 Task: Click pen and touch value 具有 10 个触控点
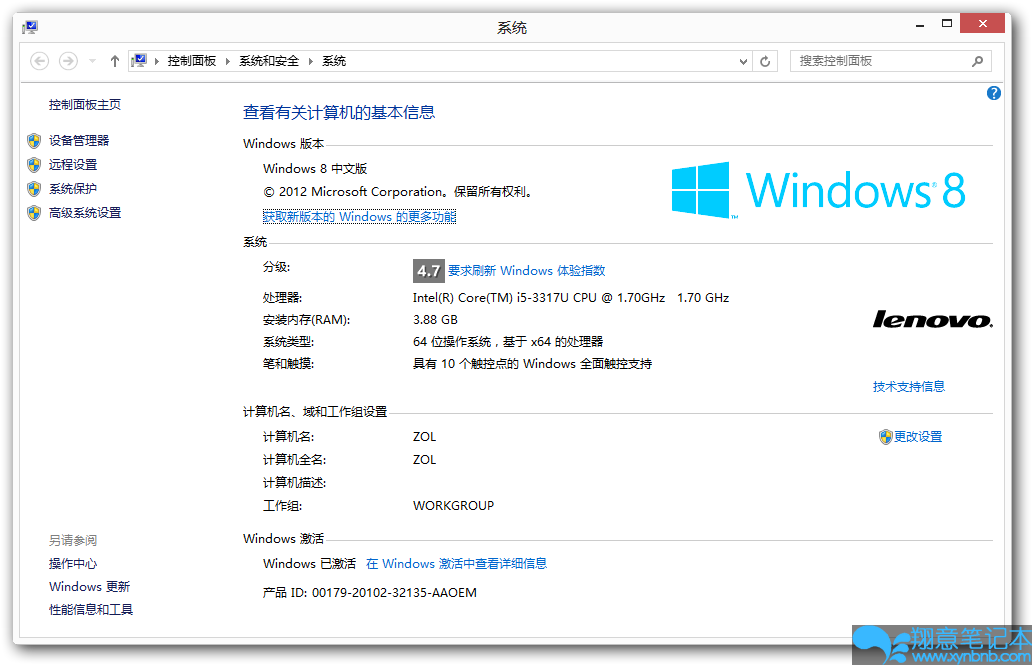pos(532,364)
